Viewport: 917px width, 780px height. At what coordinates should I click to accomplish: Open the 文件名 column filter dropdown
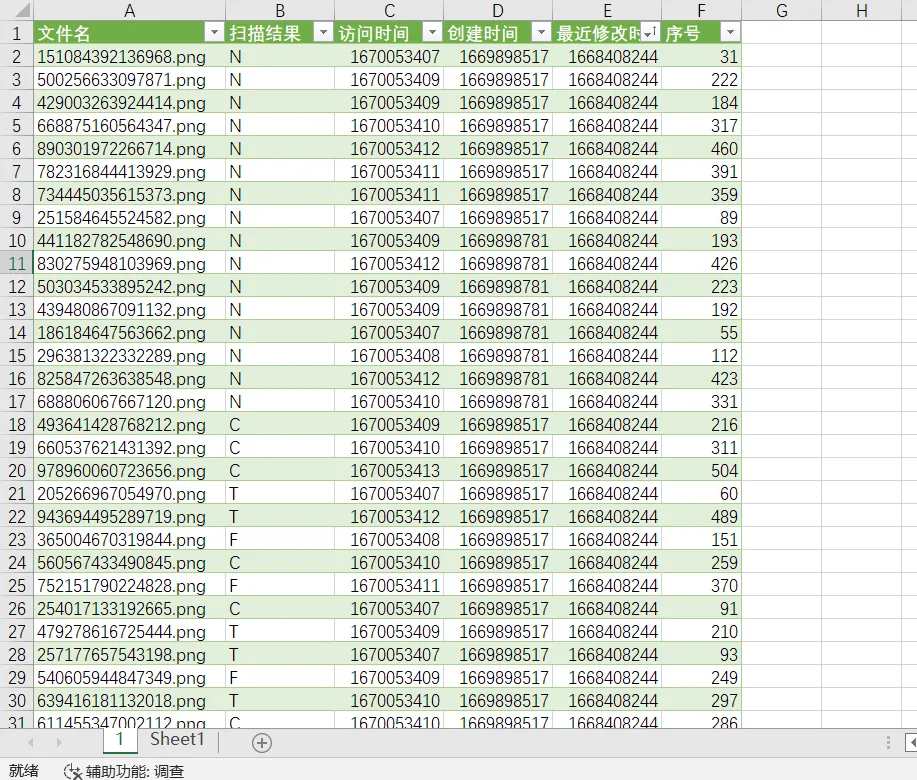(214, 33)
